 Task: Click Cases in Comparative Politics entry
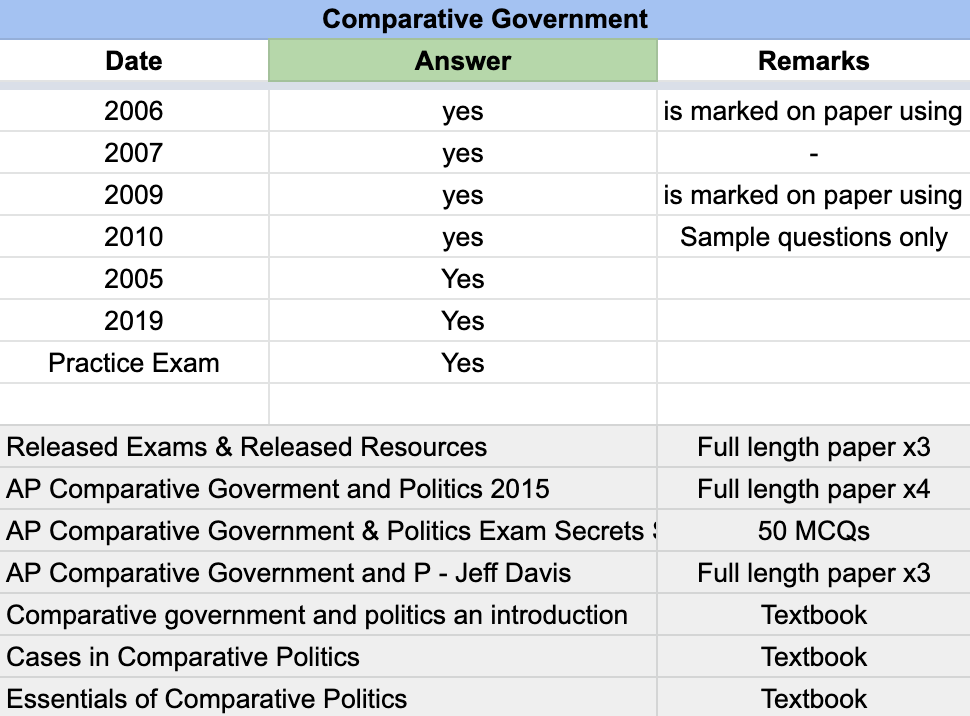(x=183, y=657)
